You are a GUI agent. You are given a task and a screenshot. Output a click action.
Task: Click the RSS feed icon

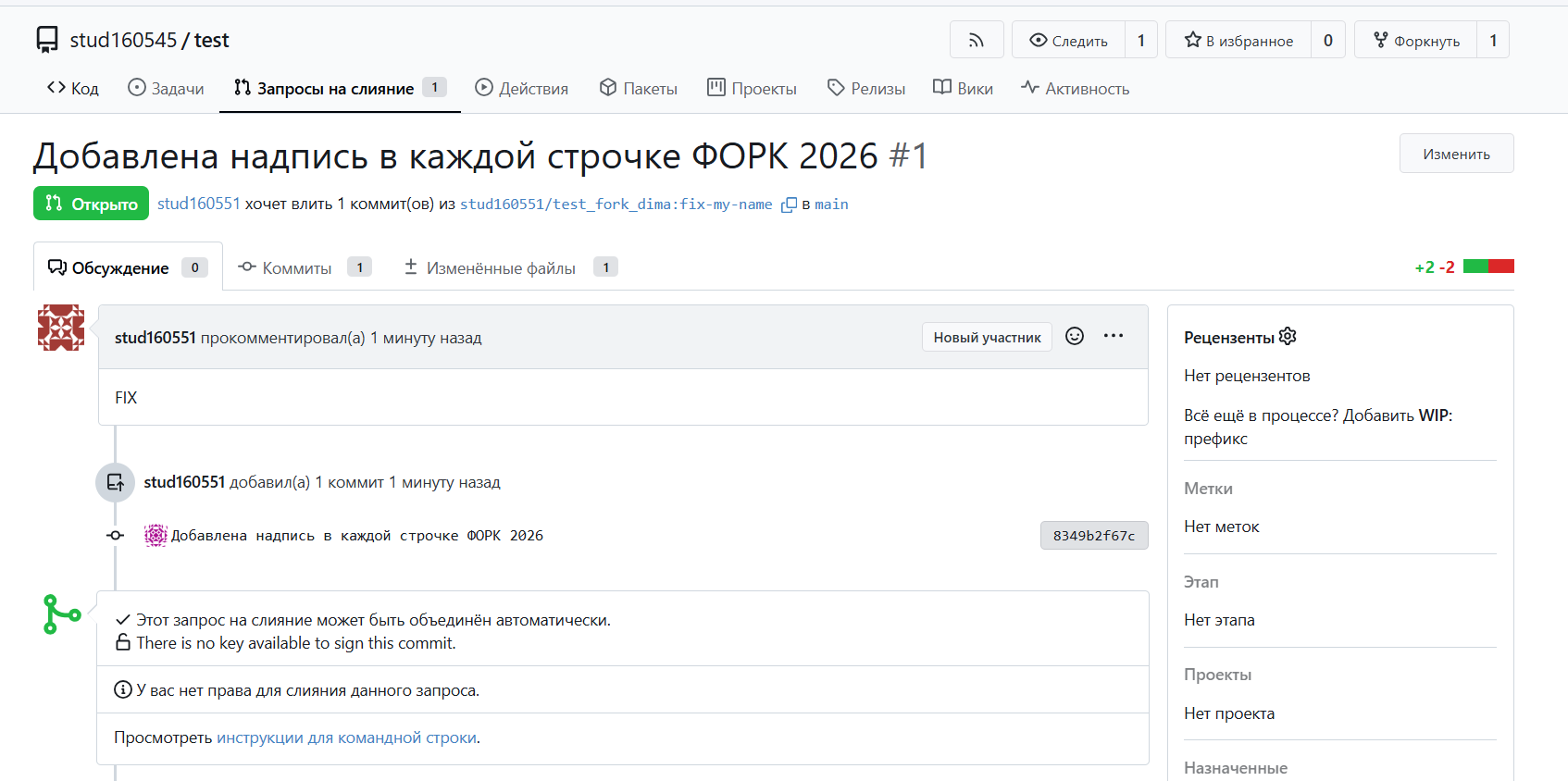point(976,41)
